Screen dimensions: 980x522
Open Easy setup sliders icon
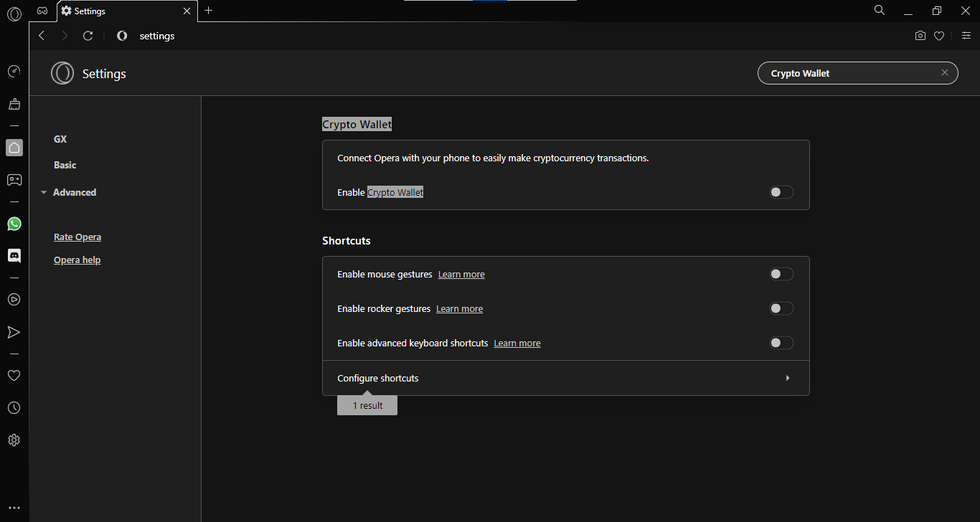pyautogui.click(x=966, y=36)
